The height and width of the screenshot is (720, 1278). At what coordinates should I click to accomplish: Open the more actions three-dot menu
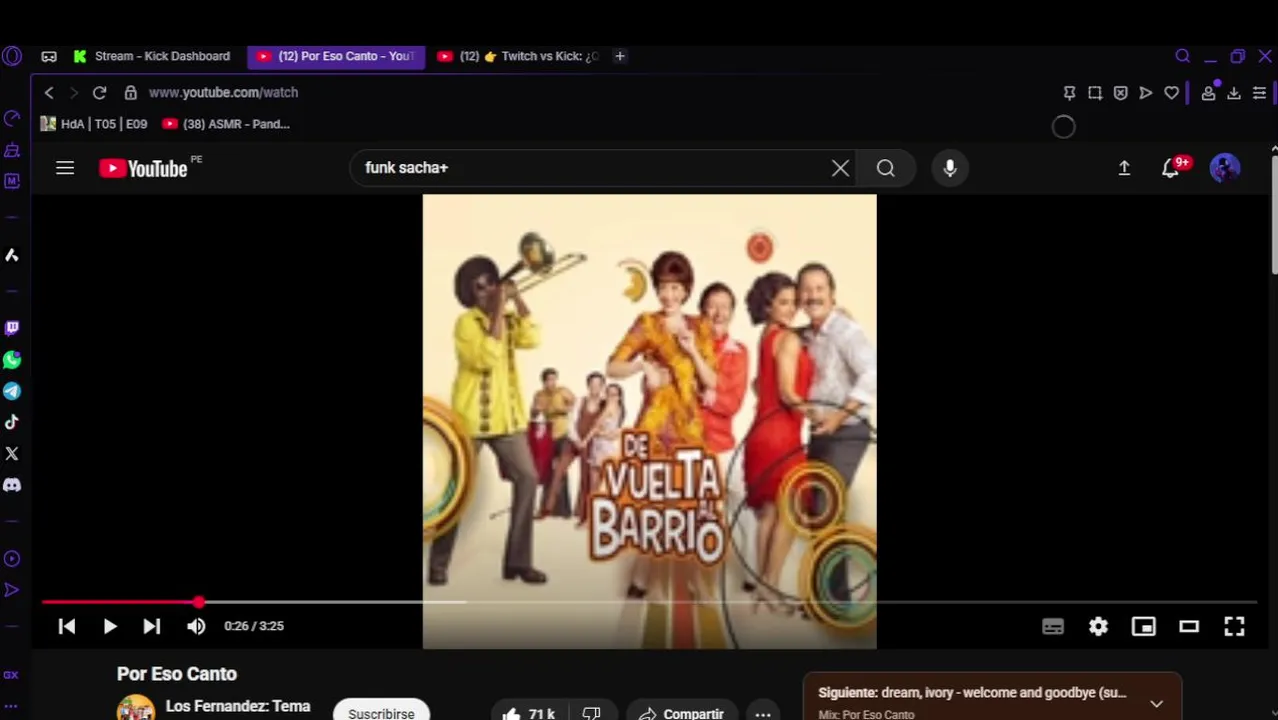[763, 714]
